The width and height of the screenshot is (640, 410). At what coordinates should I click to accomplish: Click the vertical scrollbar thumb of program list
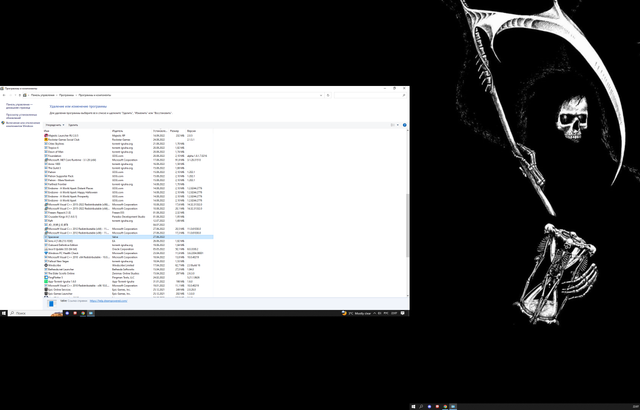407,225
